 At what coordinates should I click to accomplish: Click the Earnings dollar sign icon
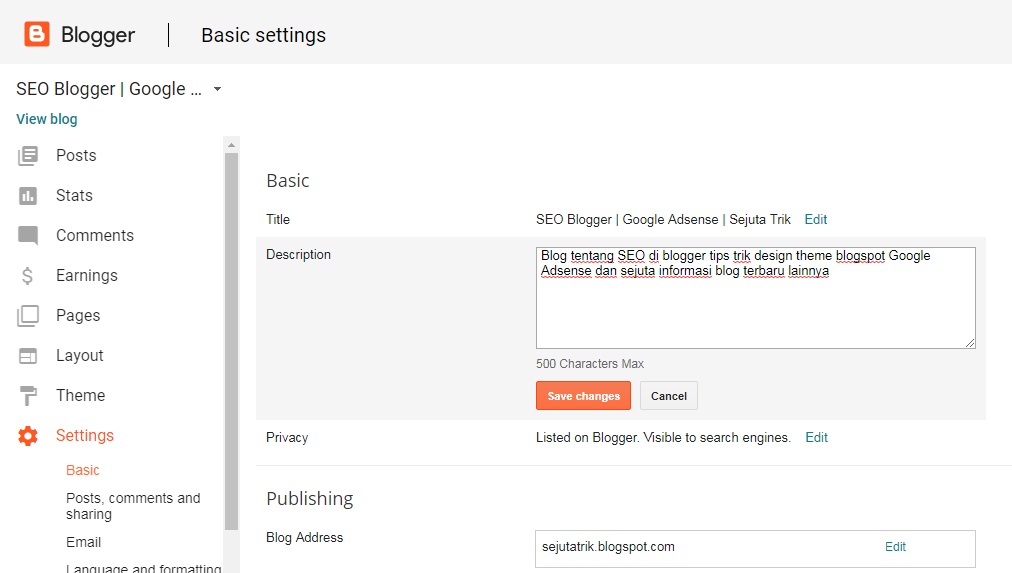pos(27,276)
